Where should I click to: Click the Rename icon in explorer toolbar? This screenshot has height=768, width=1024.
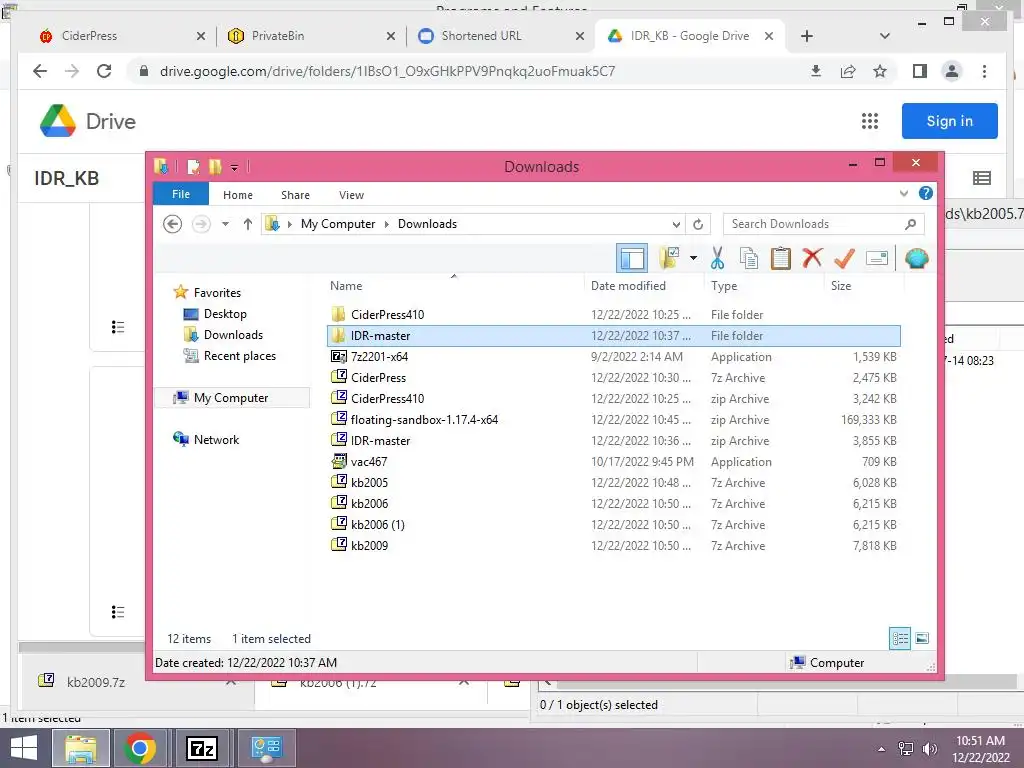coord(876,258)
